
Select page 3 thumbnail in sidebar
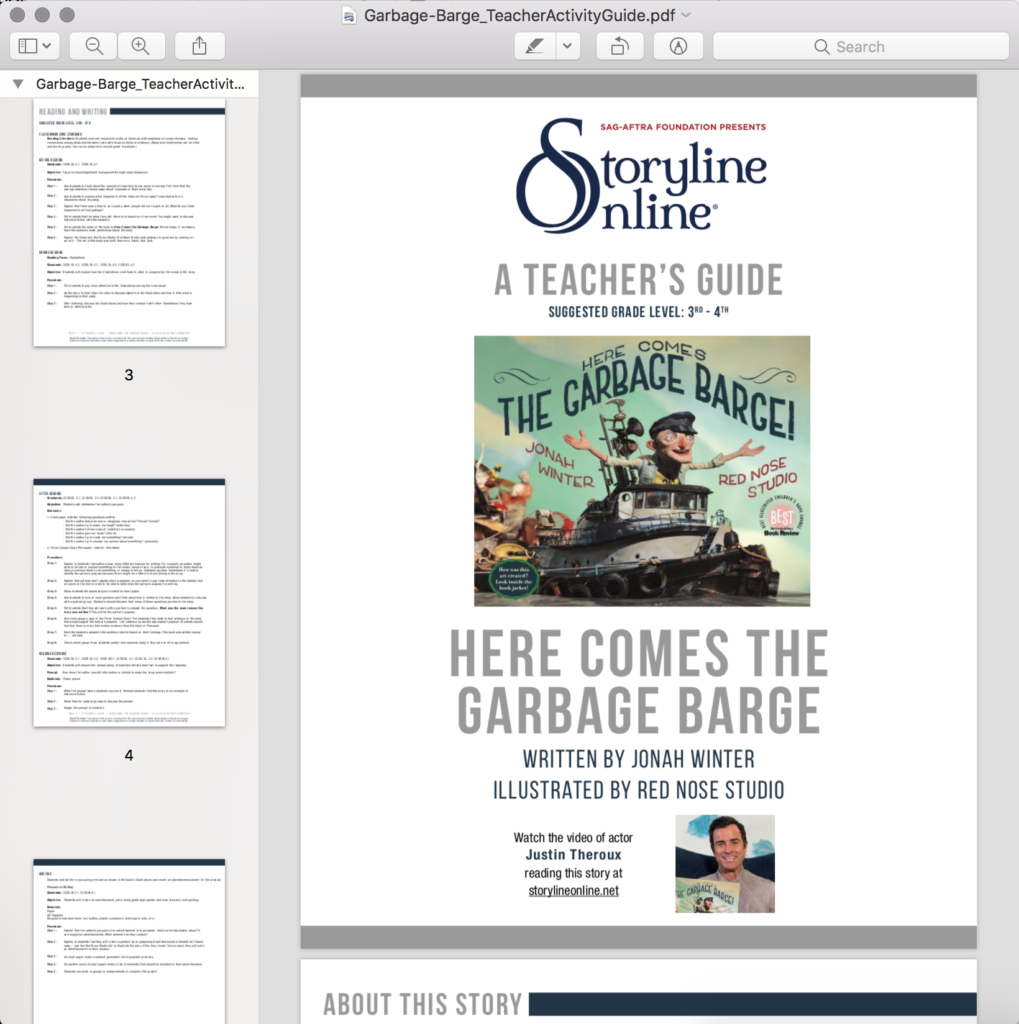129,222
